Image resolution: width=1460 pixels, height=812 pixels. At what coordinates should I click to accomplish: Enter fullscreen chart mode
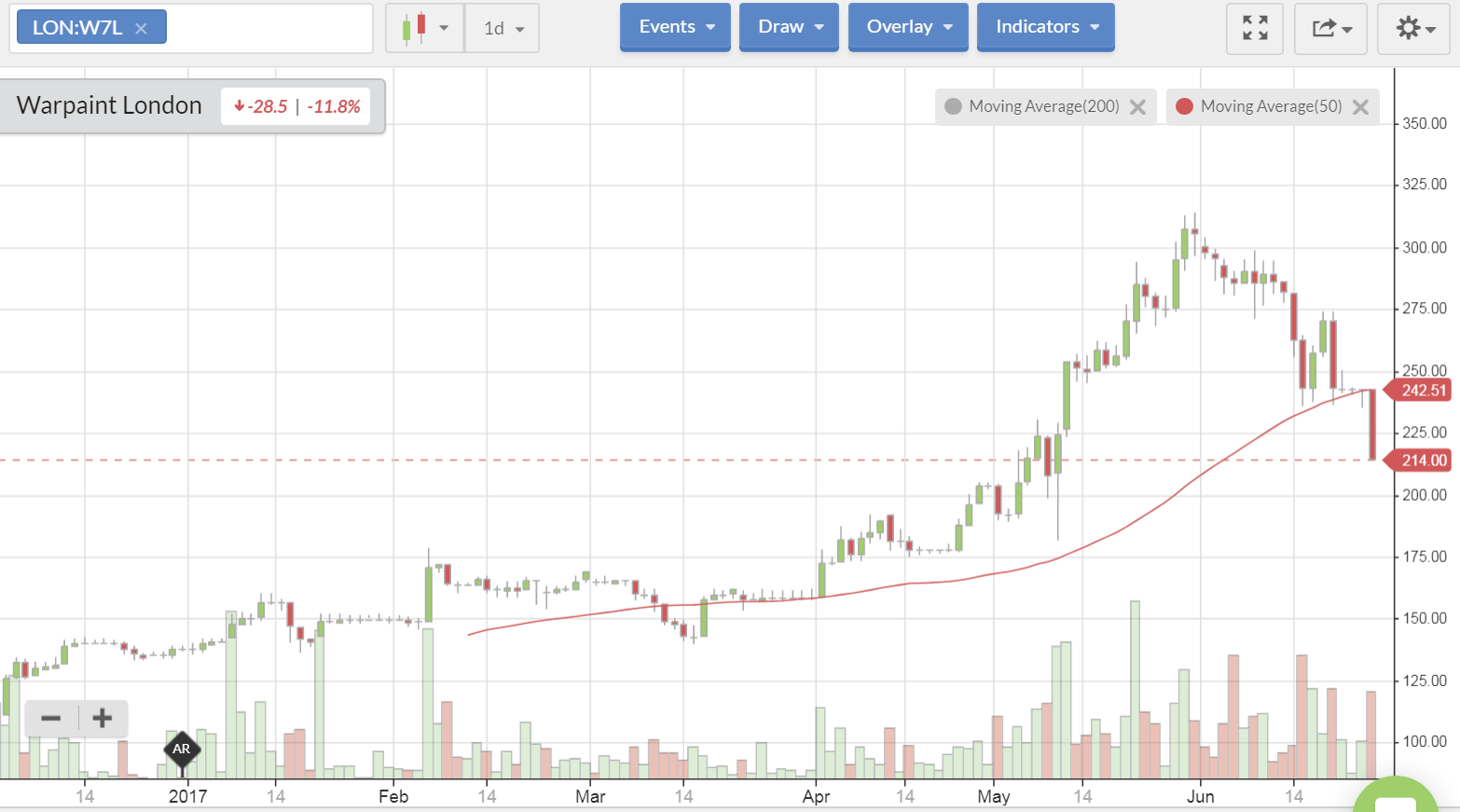(1255, 28)
